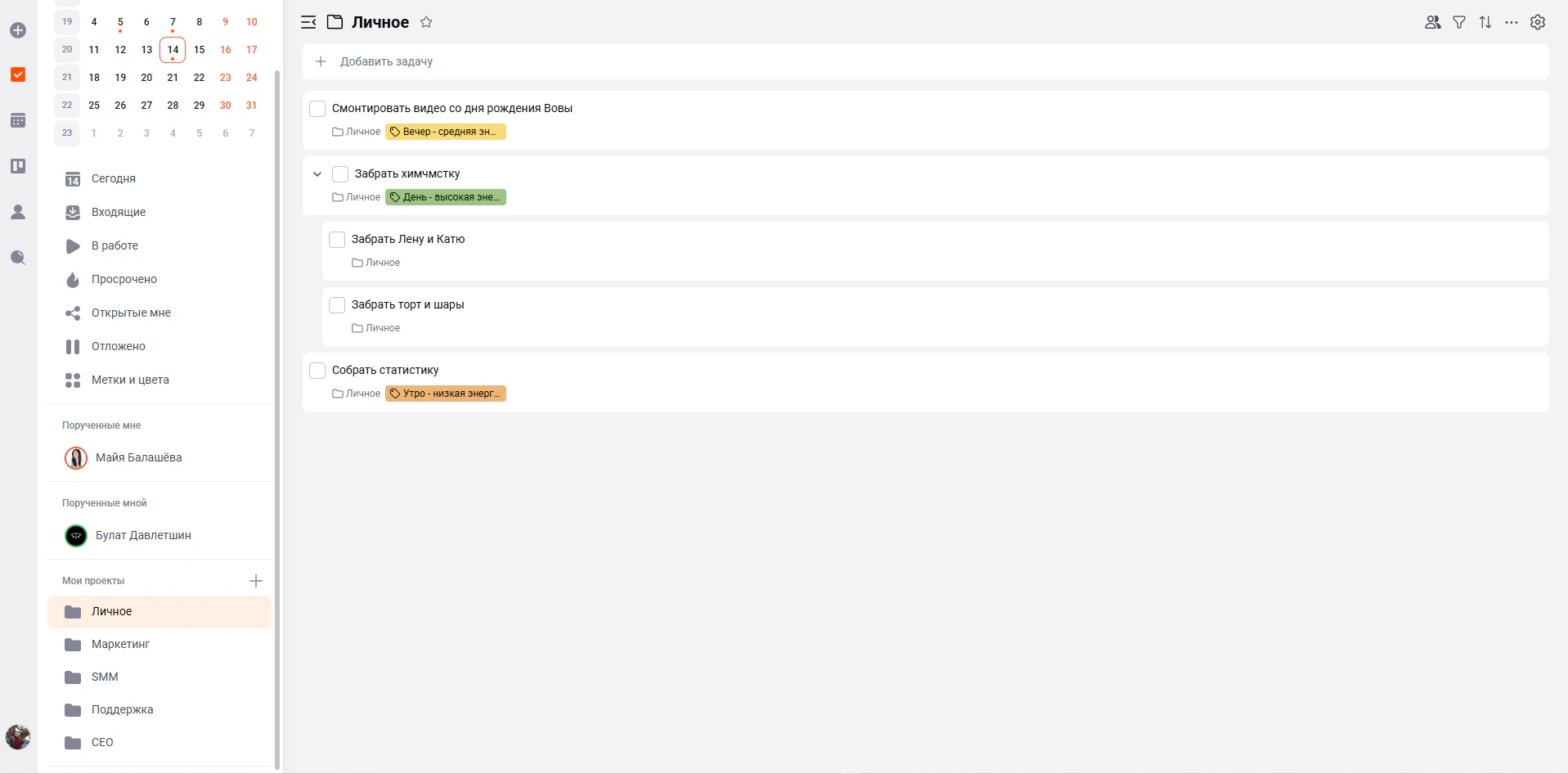Add a new project with plus next to Мои проекты
The height and width of the screenshot is (774, 1568).
click(x=256, y=581)
